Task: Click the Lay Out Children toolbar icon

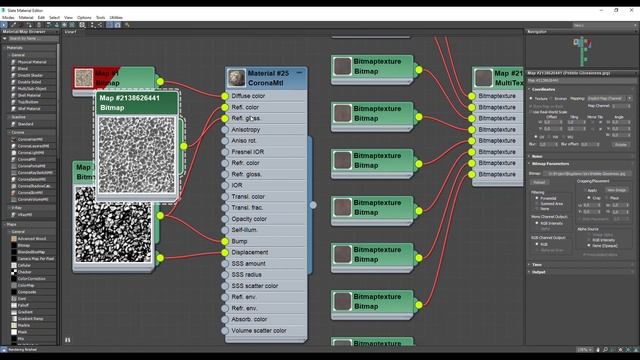Action: click(100, 25)
